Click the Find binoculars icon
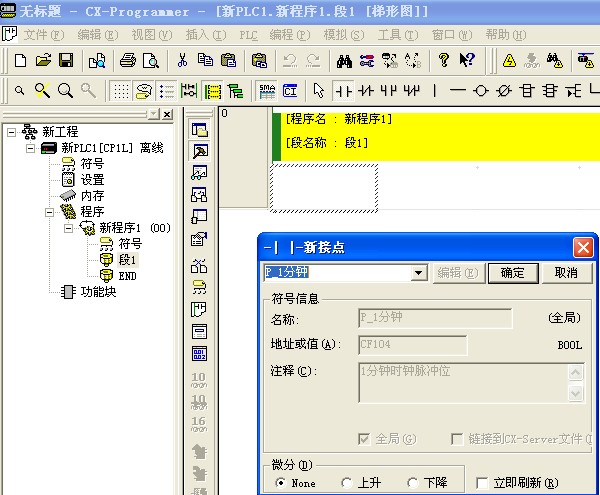600x495 pixels. coord(343,60)
